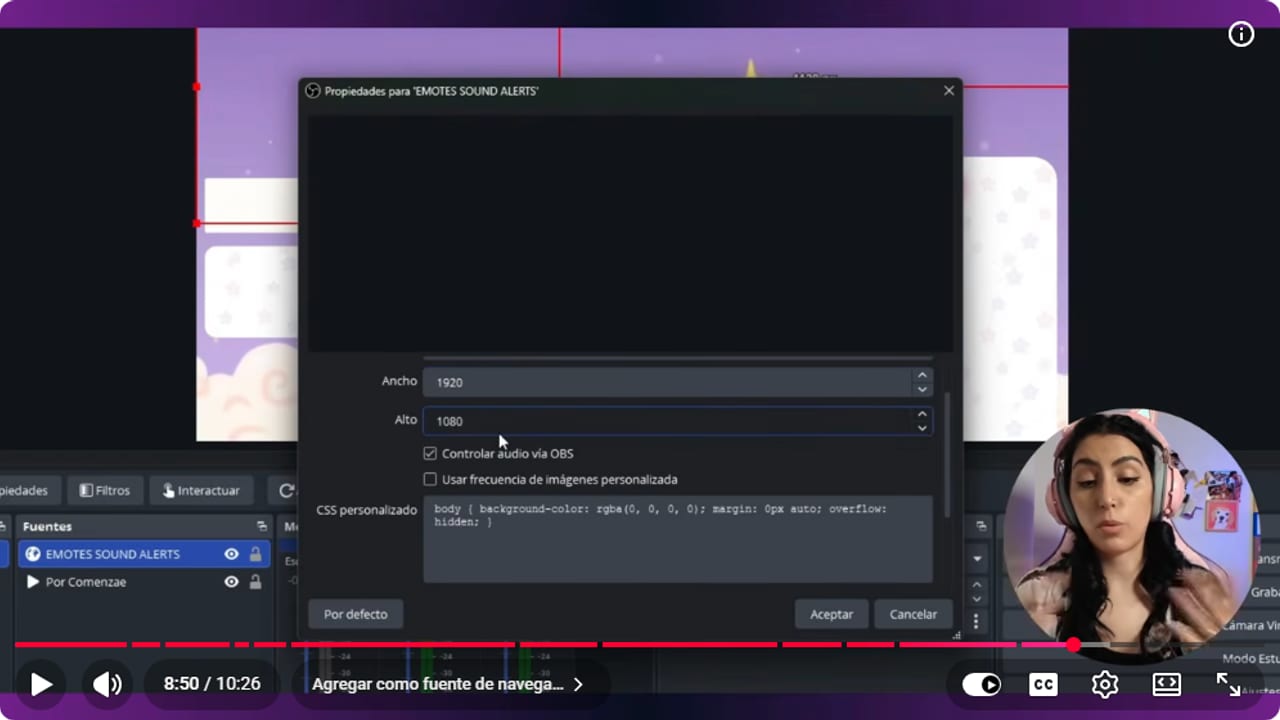1280x720 pixels.
Task: Increase the Ancho value with its up arrow
Action: click(x=922, y=375)
